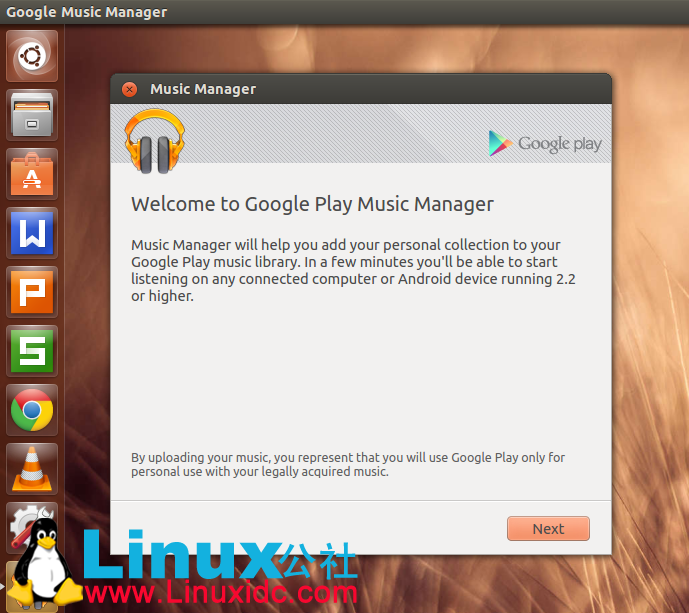Open WPS Writer from the launcher
This screenshot has height=613, width=689.
point(32,233)
